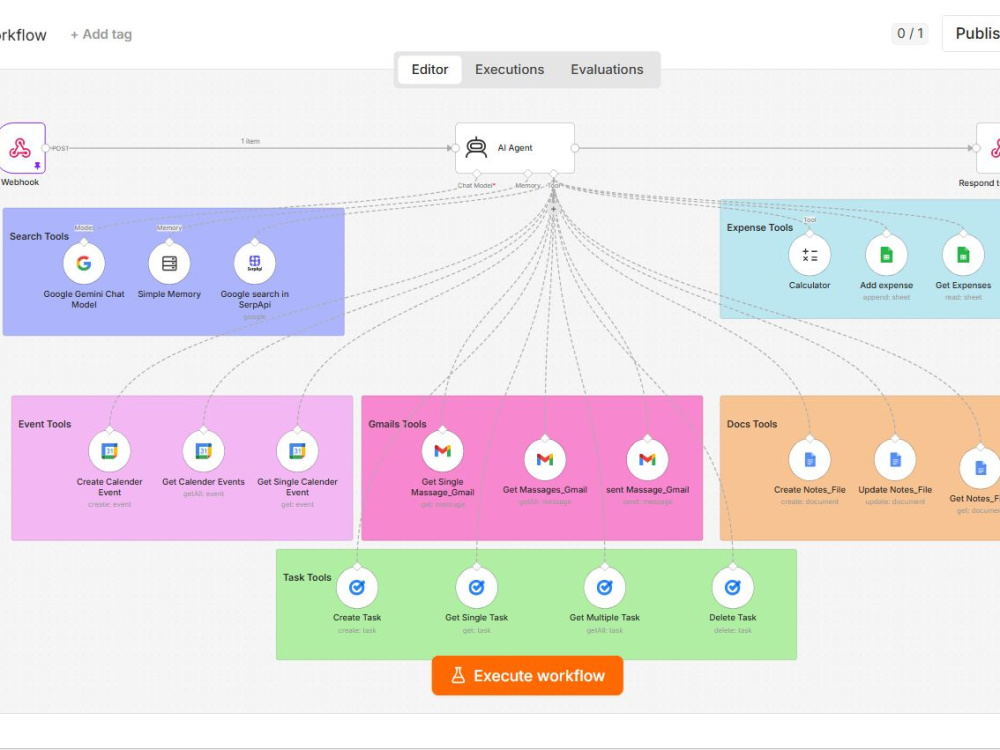The image size is (1000, 750).
Task: Select the Create Calender Event node
Action: coord(109,451)
